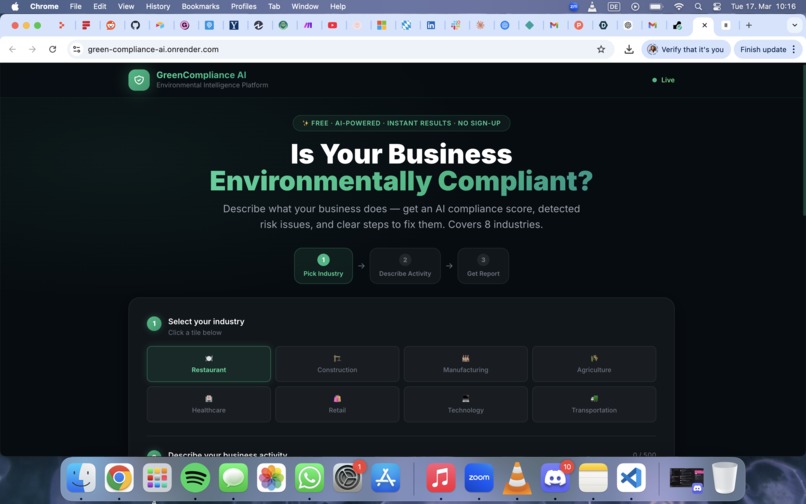806x504 pixels.
Task: Select the Restaurant industry tile
Action: [x=209, y=364]
